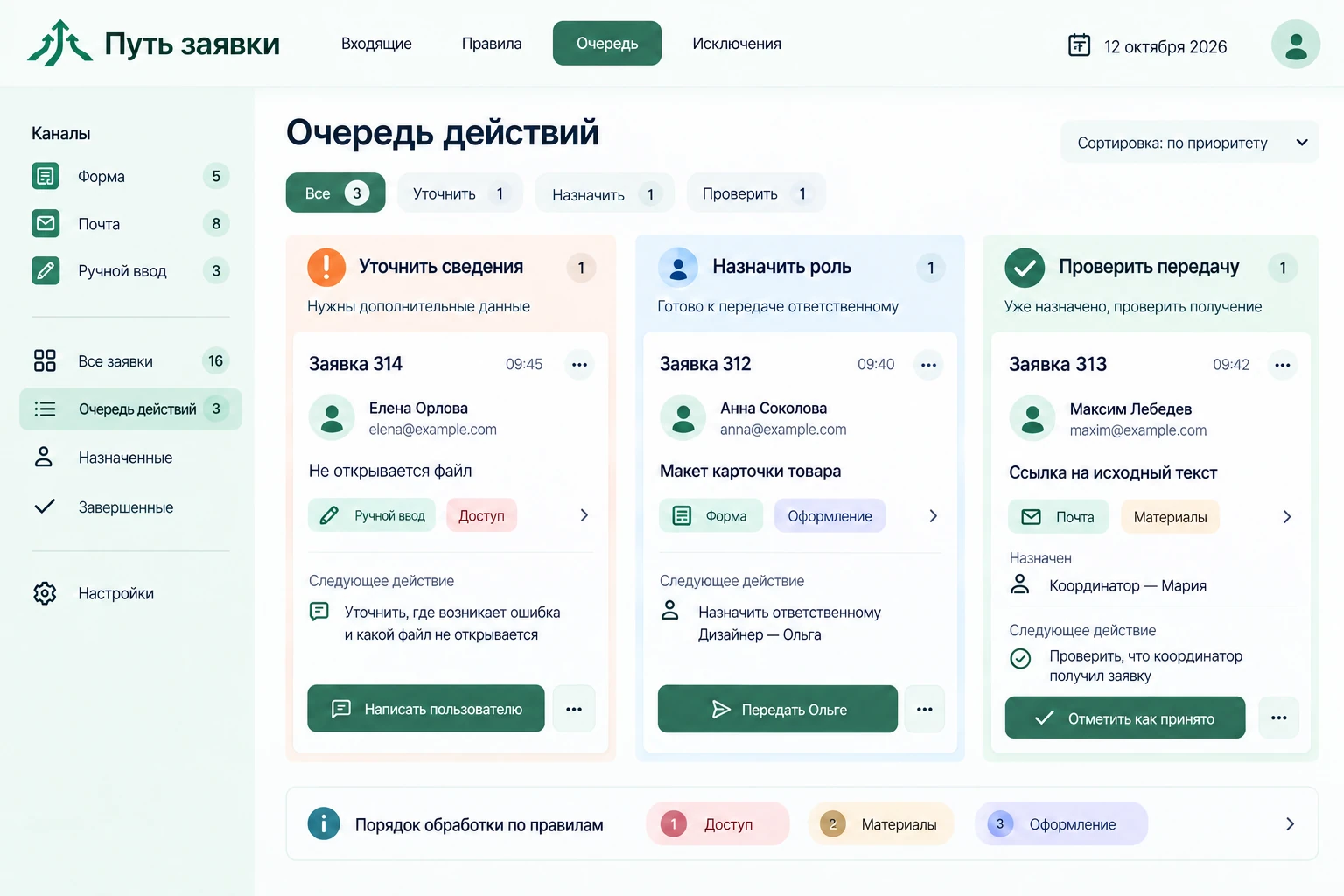This screenshot has width=1344, height=896.
Task: Click rule step 3 Оформление pill
Action: click(1061, 824)
